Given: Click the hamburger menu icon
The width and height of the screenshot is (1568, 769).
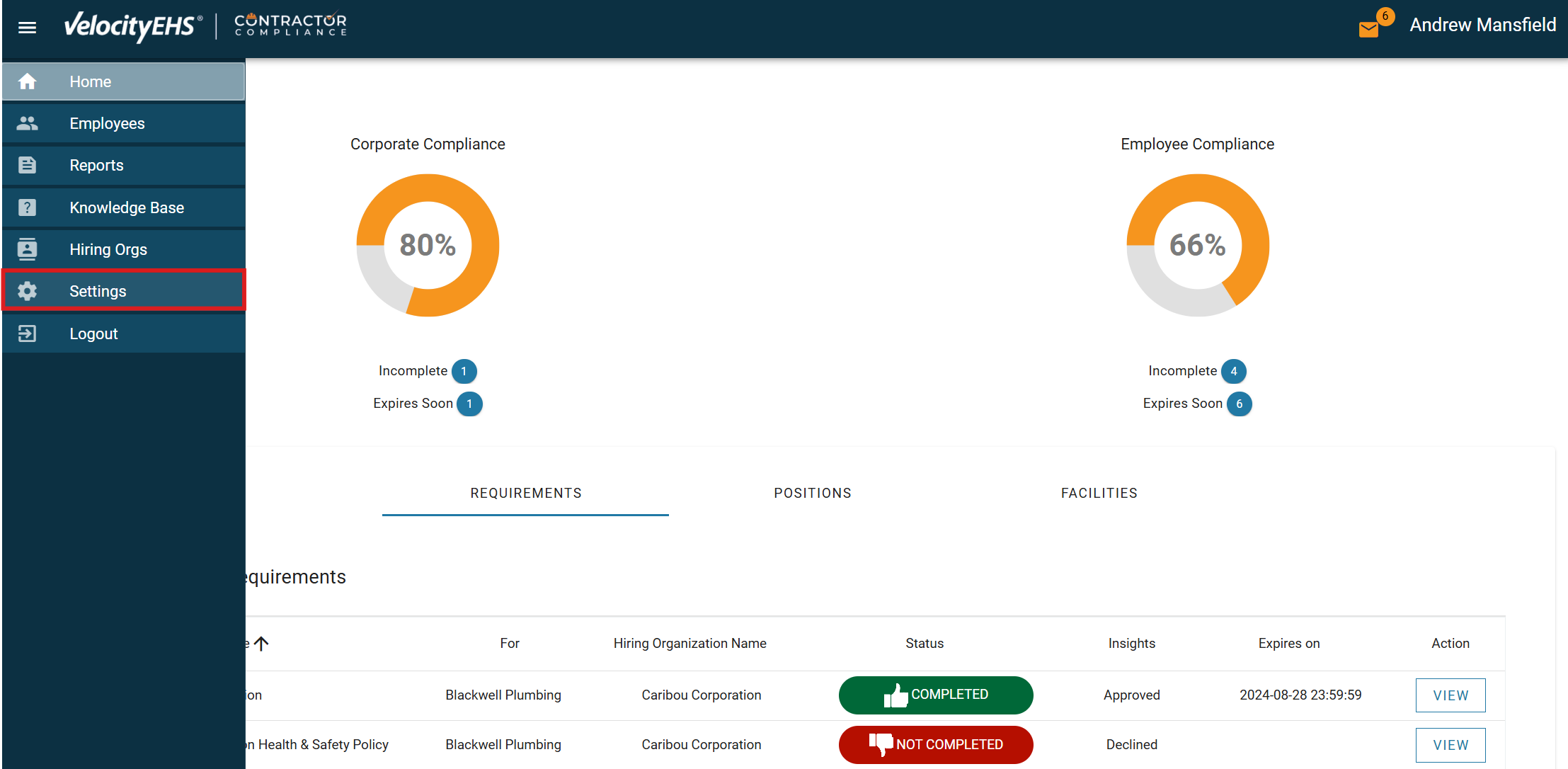Looking at the screenshot, I should pyautogui.click(x=27, y=28).
